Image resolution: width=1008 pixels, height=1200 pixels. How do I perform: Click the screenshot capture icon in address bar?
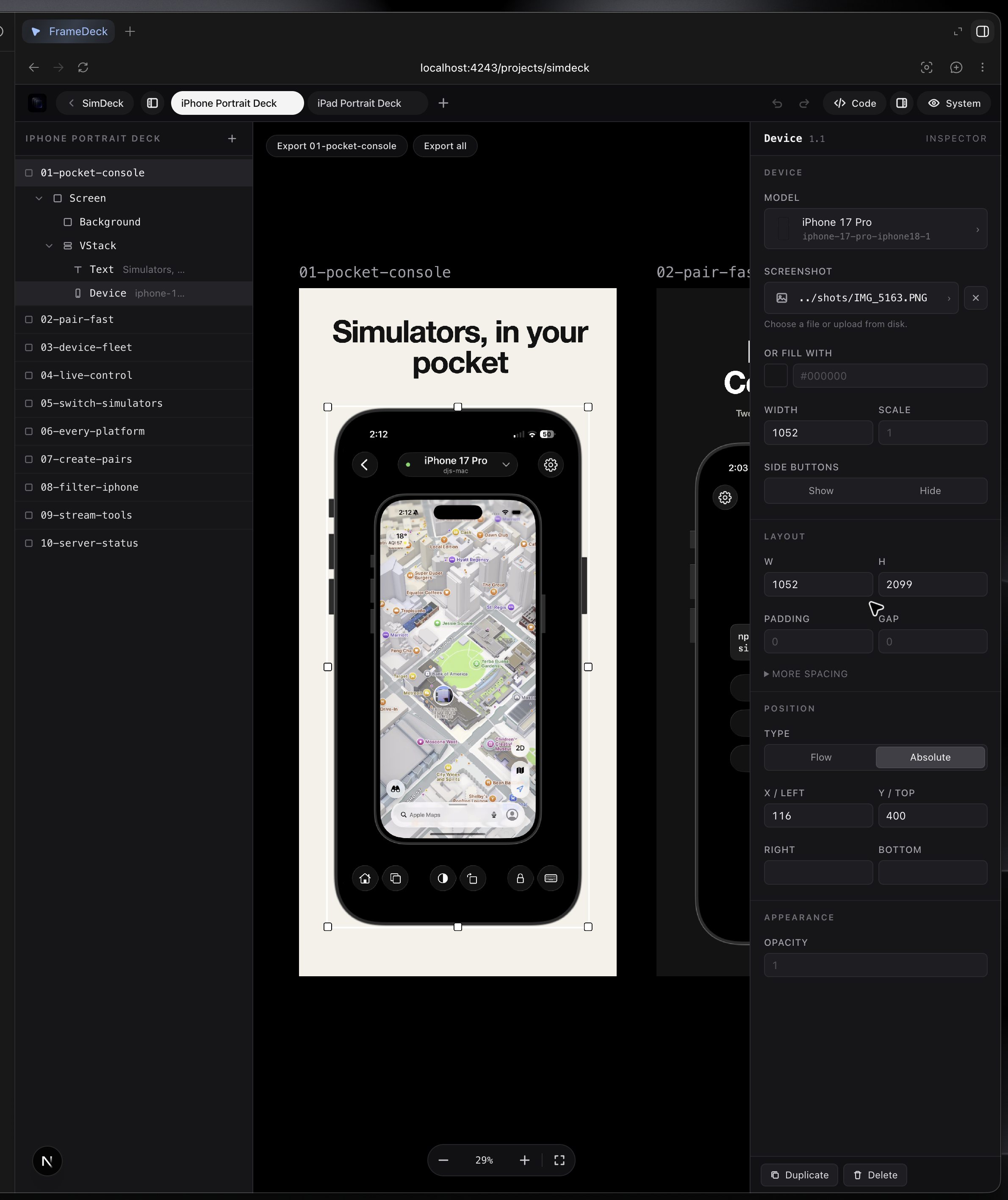(926, 67)
